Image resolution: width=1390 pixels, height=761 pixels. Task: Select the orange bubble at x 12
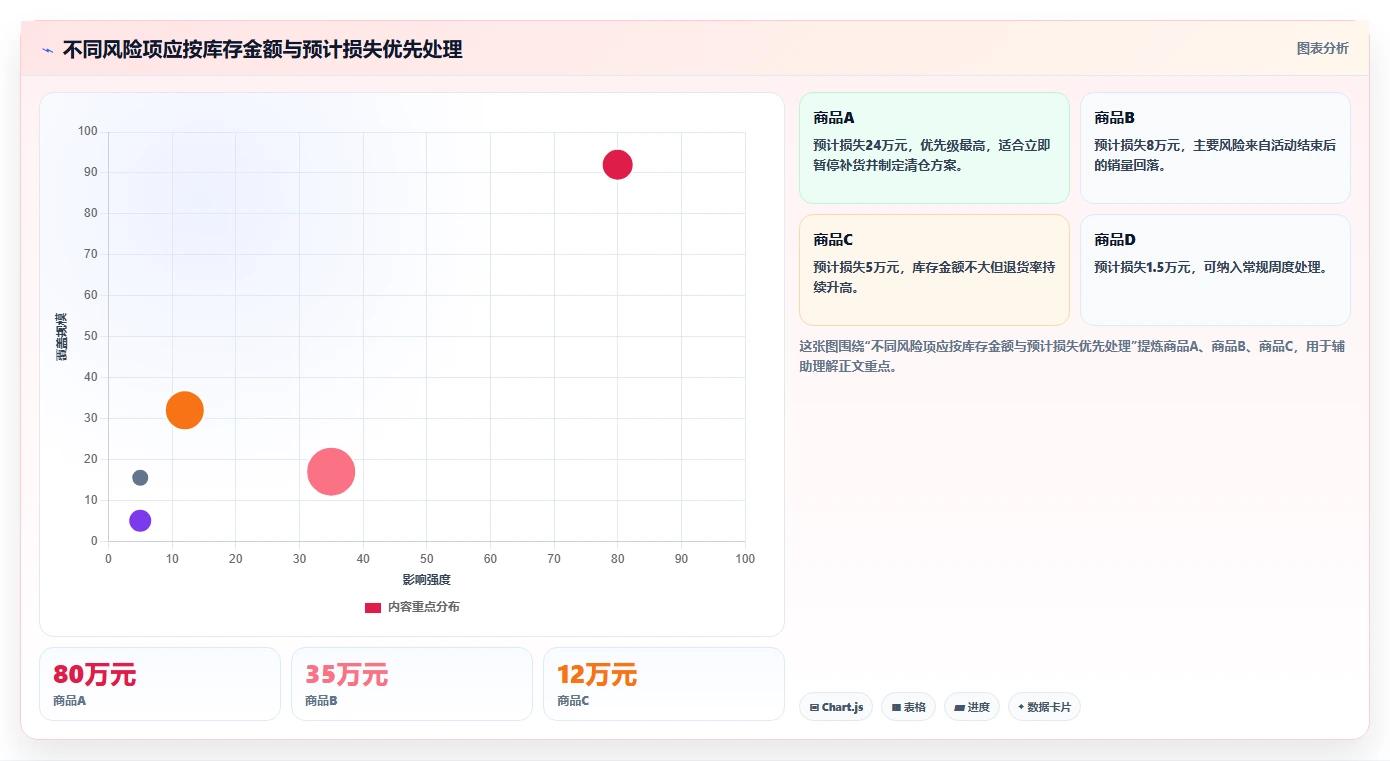[x=185, y=410]
